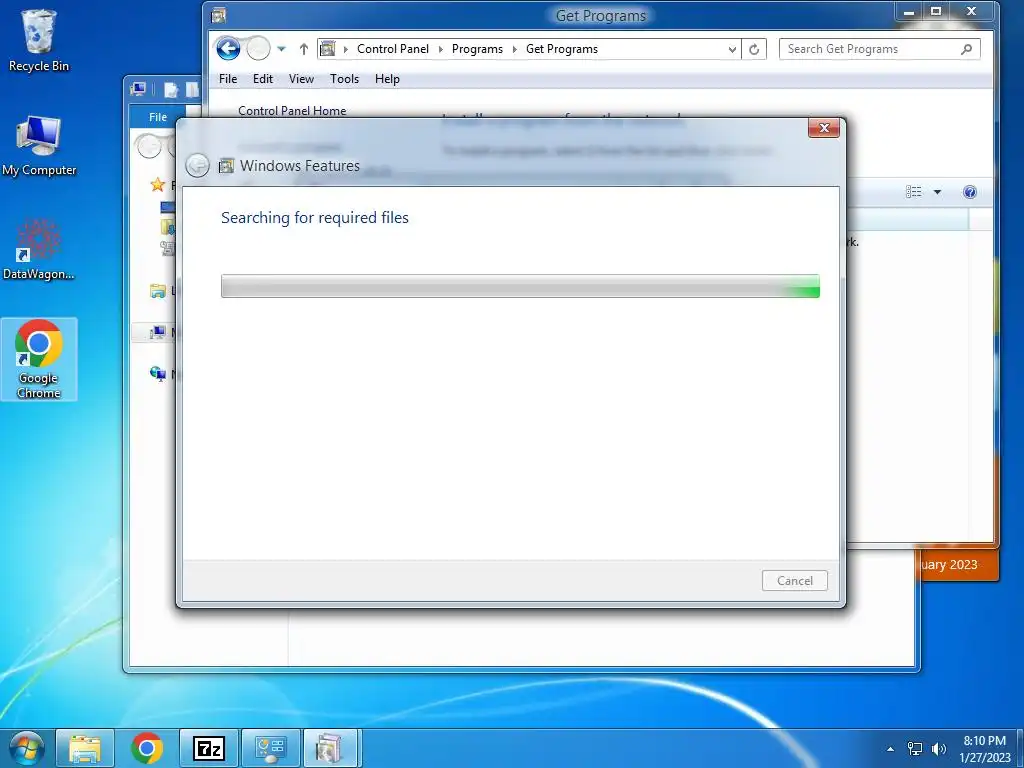
Task: Click the Get Programs title bar icon
Action: (x=219, y=16)
